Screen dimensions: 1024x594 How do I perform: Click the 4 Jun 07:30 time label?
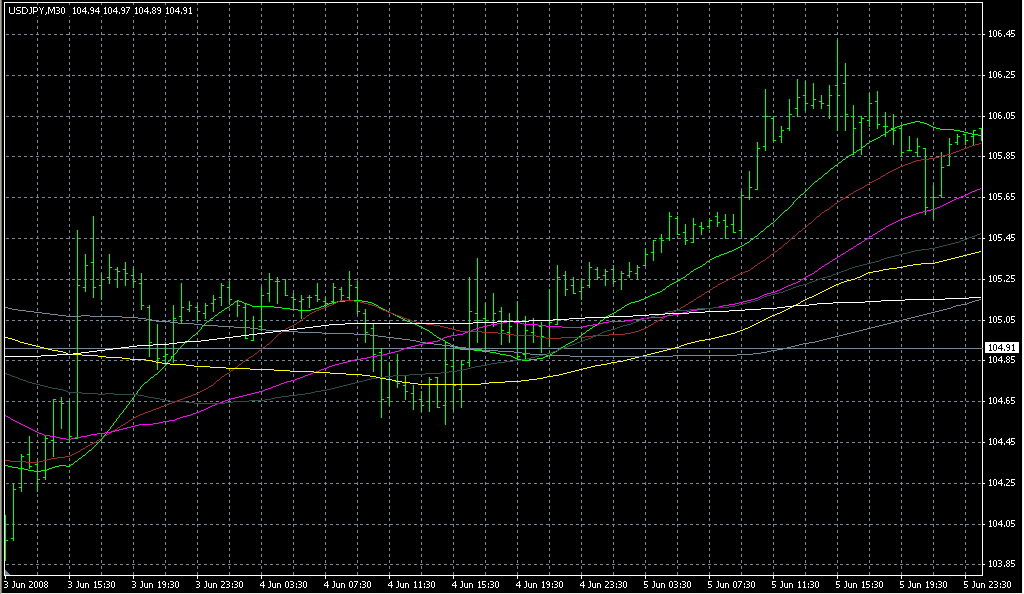click(x=349, y=583)
